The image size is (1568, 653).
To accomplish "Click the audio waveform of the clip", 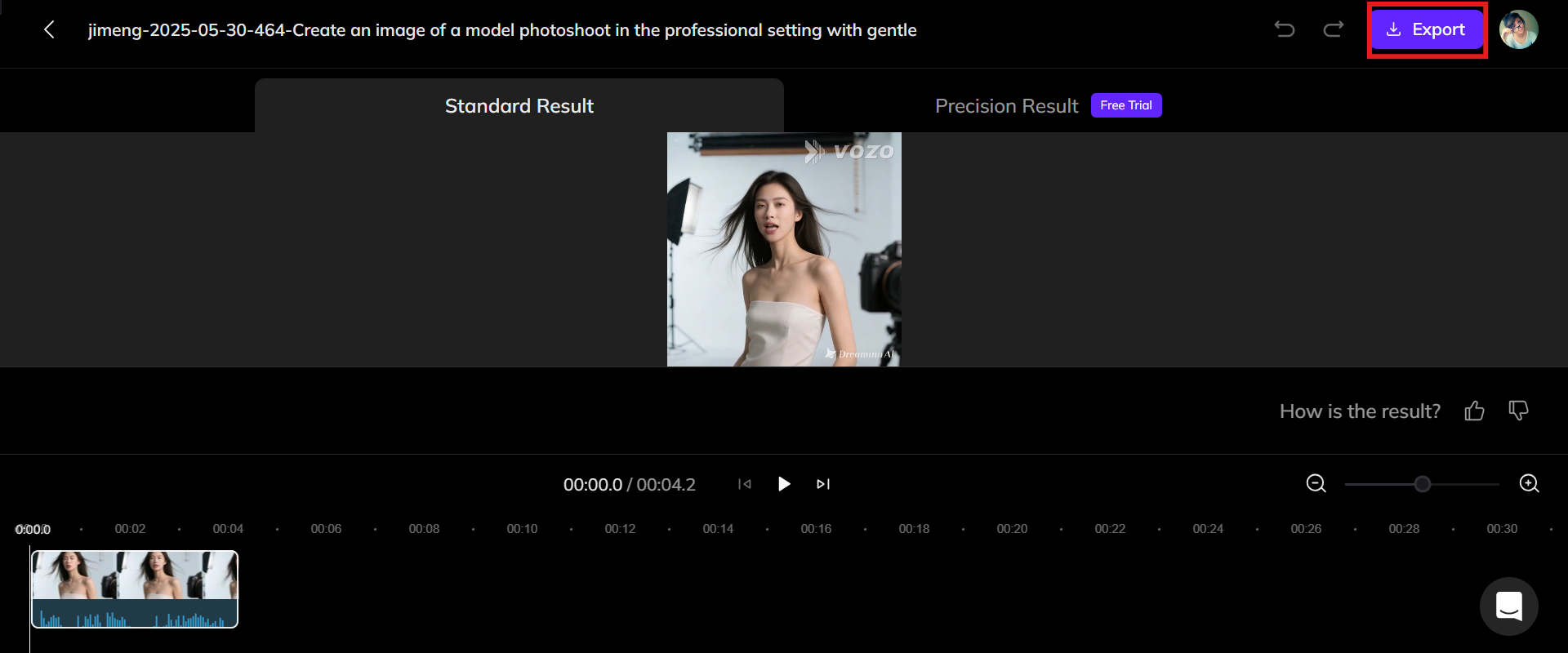I will [x=135, y=614].
